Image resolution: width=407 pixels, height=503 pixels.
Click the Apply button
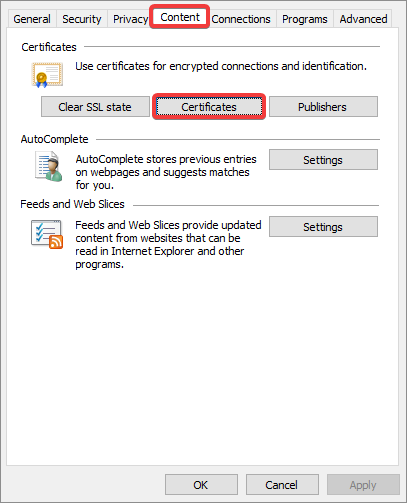[x=363, y=485]
